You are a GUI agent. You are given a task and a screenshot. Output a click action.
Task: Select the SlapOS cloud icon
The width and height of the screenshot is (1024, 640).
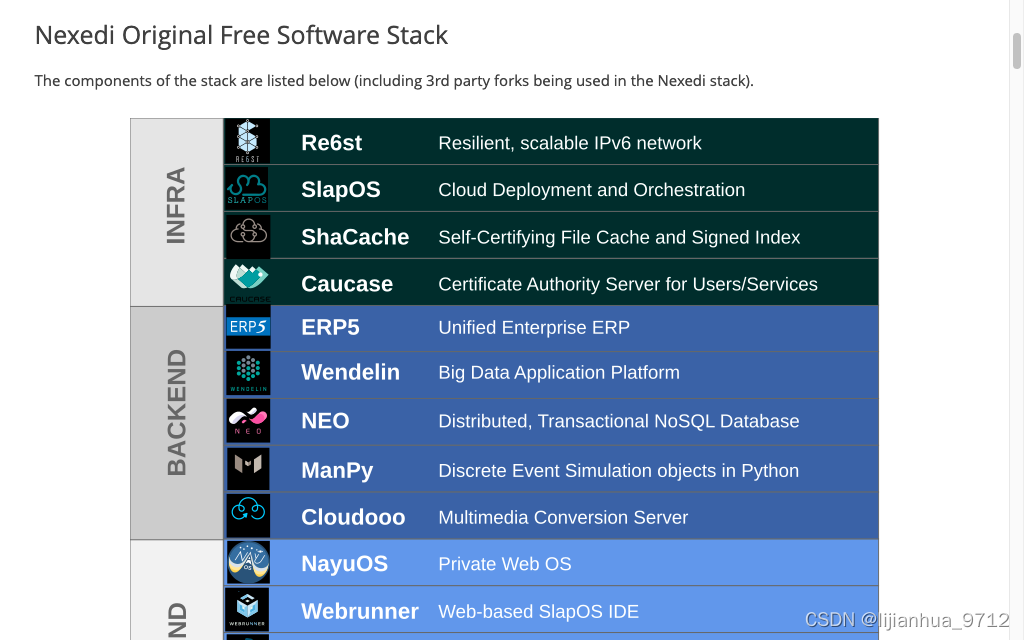(248, 188)
